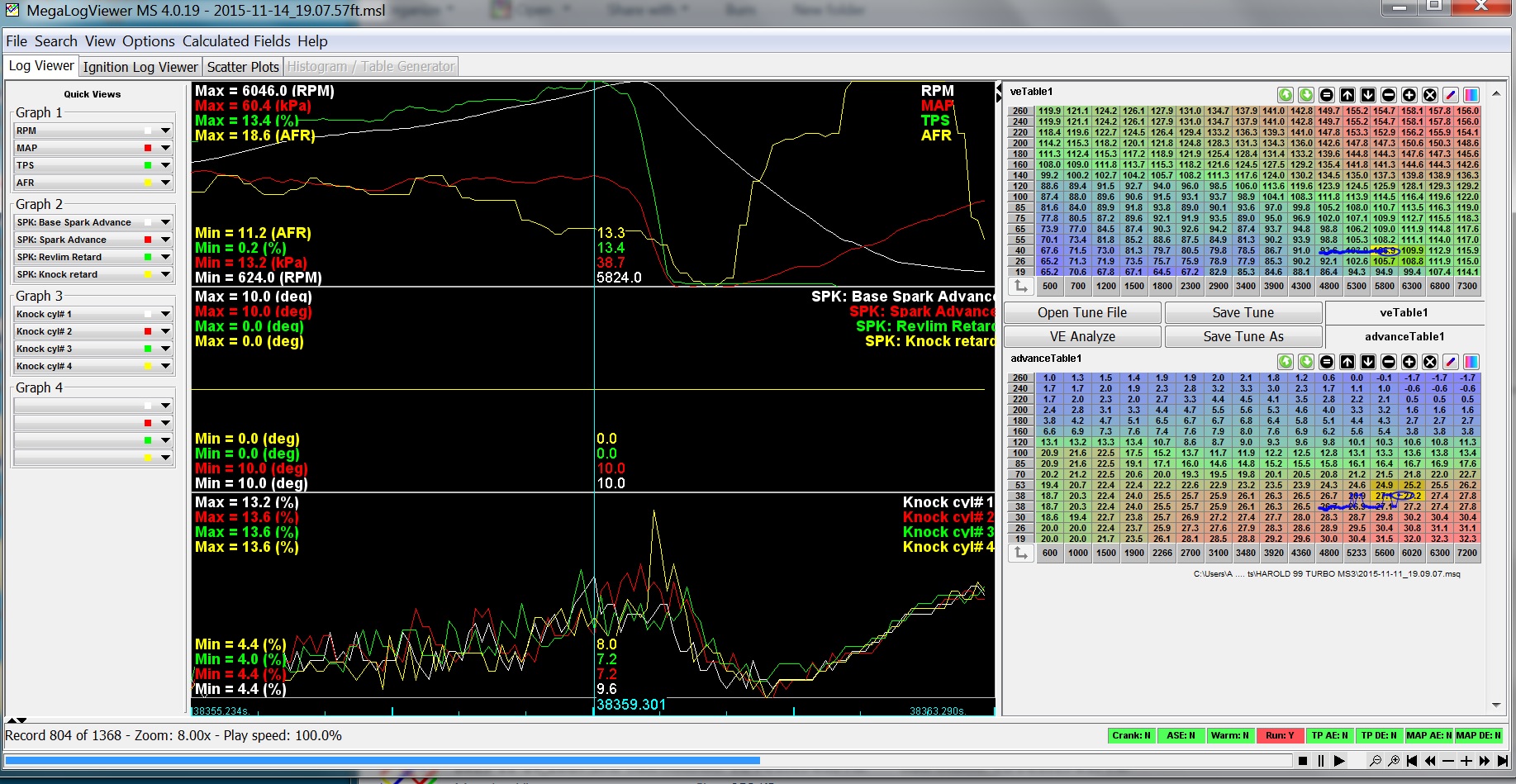Click the equals icon above advanceTable1
1516x784 pixels.
click(x=1327, y=362)
